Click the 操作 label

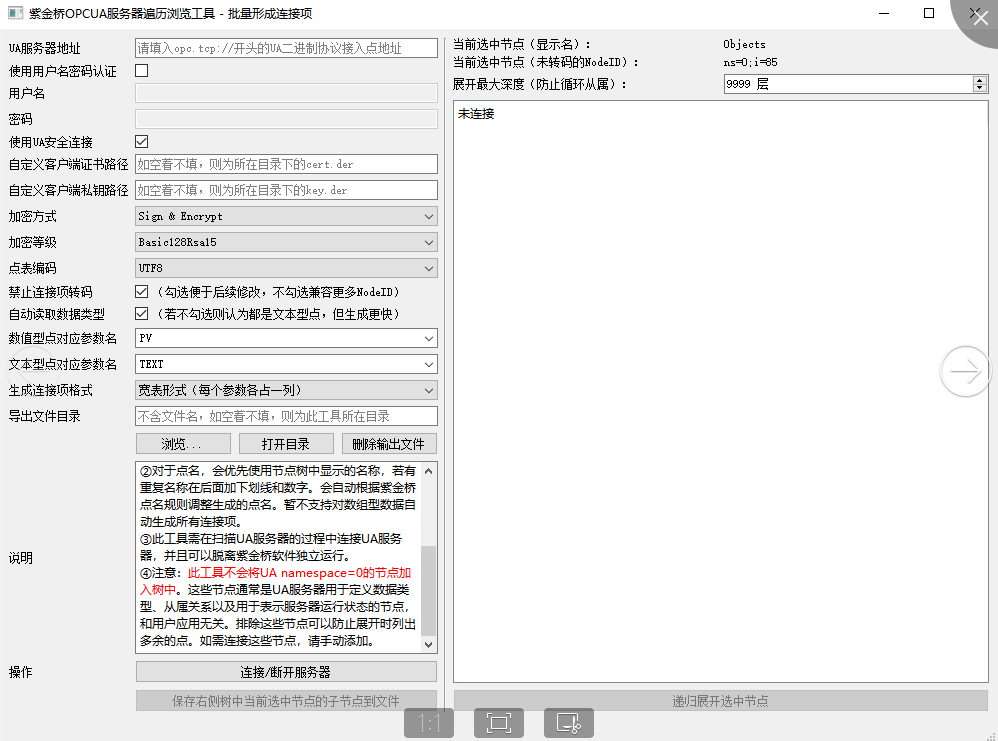pos(20,672)
